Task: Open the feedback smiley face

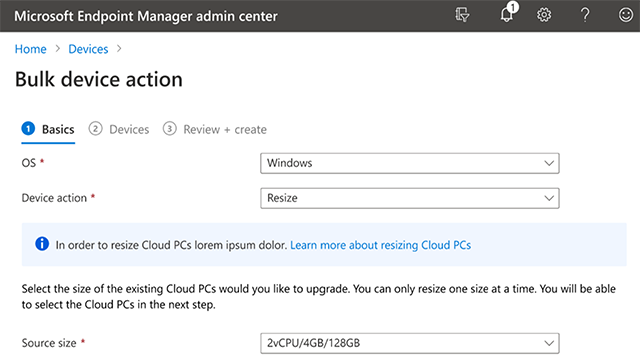Action: (x=625, y=15)
